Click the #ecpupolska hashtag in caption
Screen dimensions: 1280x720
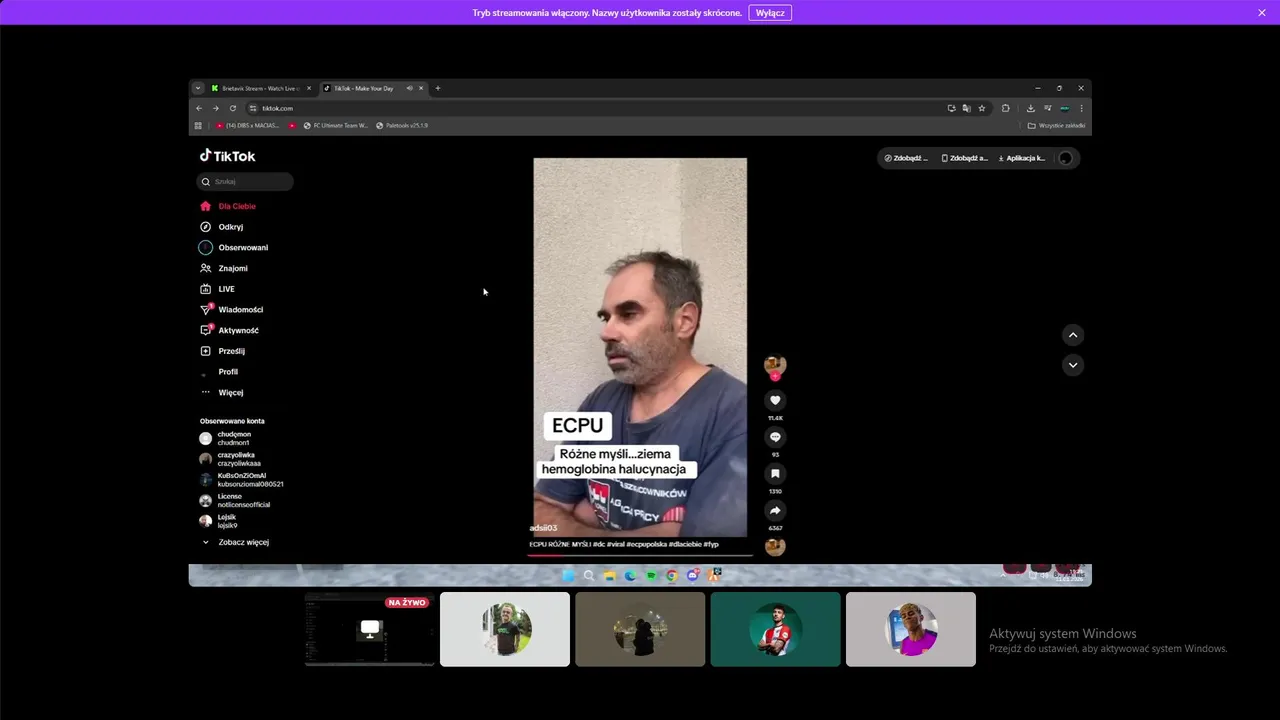click(649, 544)
